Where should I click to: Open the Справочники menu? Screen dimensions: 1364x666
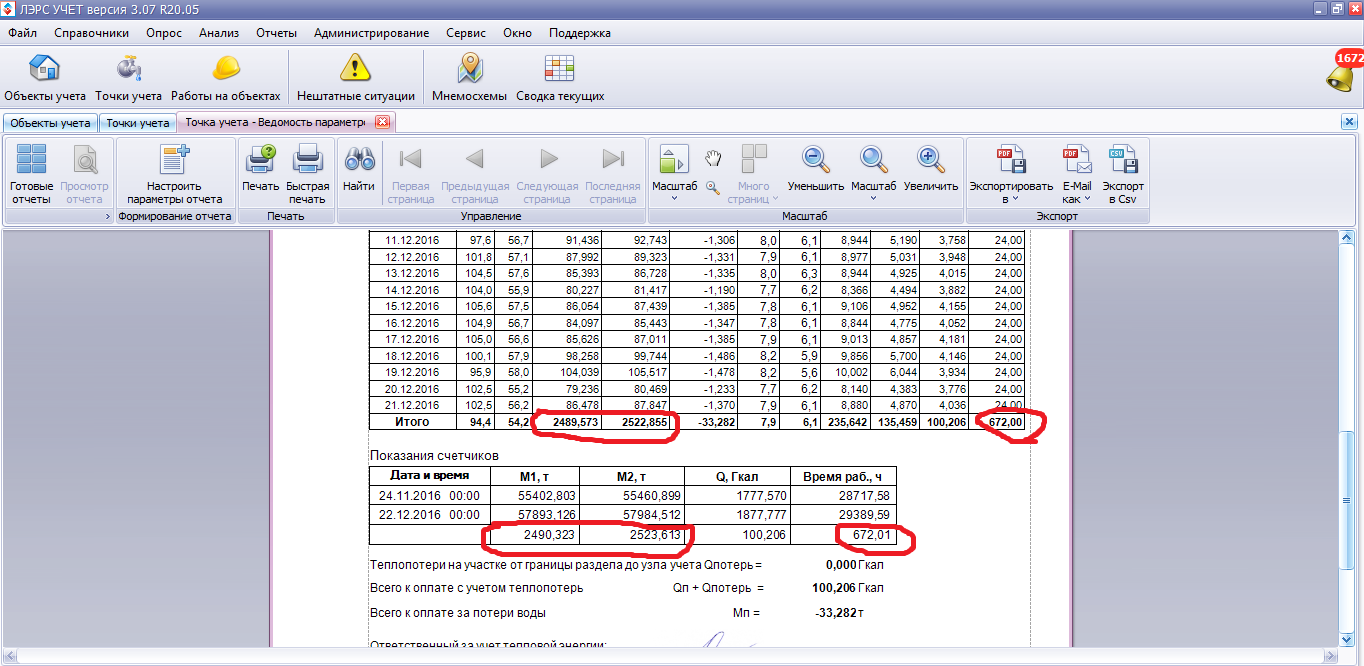pyautogui.click(x=92, y=33)
